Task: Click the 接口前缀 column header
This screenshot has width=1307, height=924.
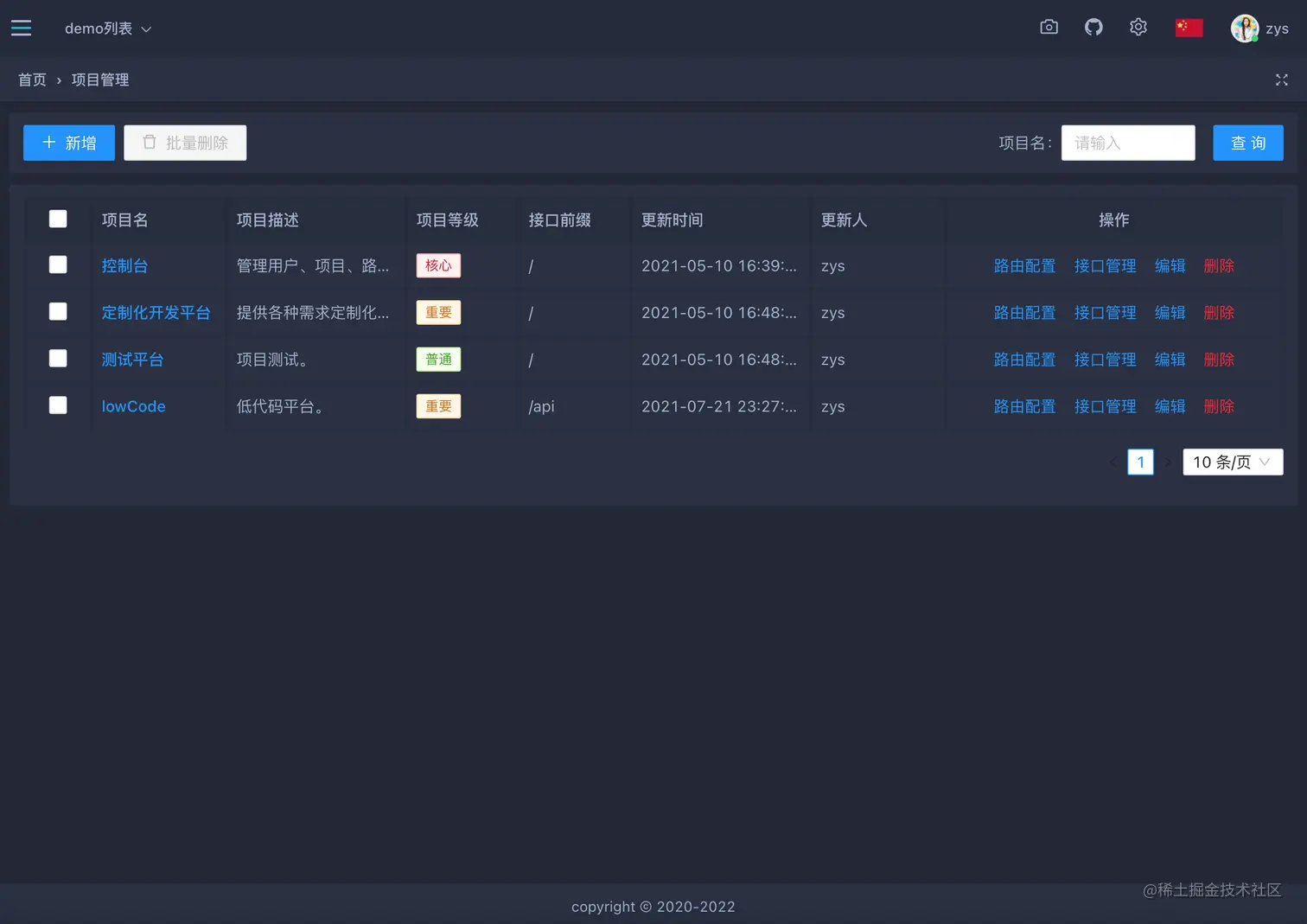Action: click(560, 220)
